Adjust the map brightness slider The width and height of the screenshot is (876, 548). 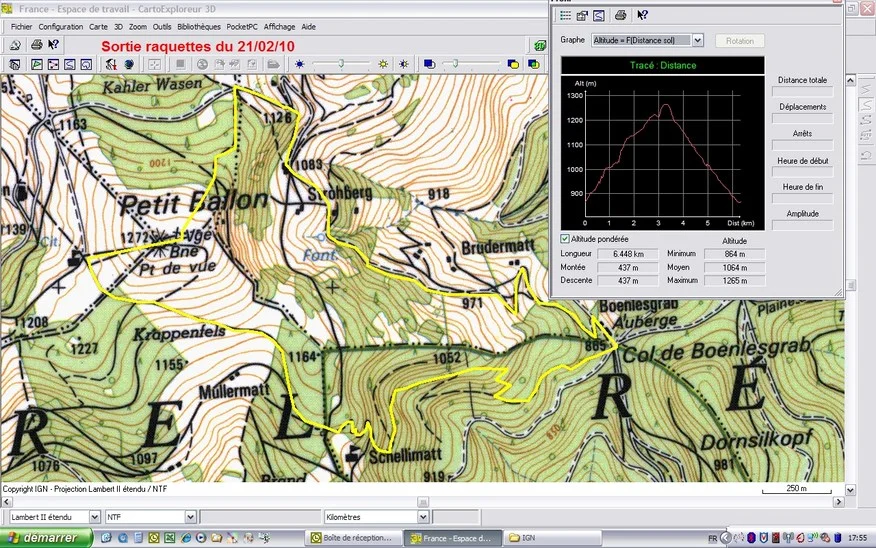[x=341, y=64]
